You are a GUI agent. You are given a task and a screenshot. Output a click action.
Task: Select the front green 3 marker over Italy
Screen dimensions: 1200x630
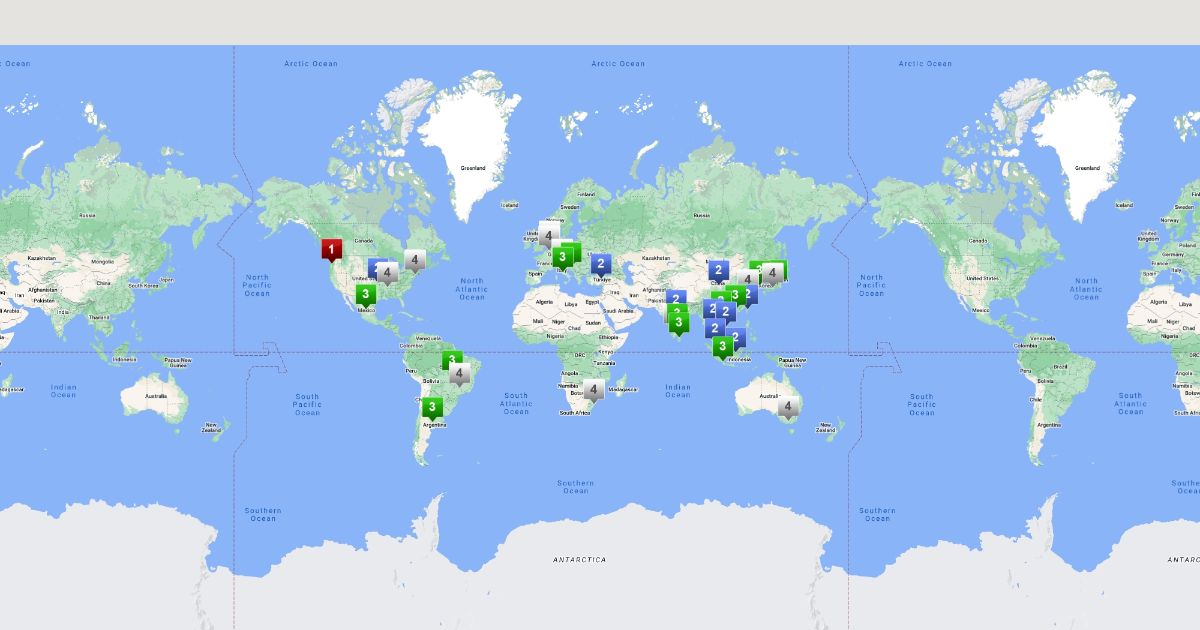(563, 258)
